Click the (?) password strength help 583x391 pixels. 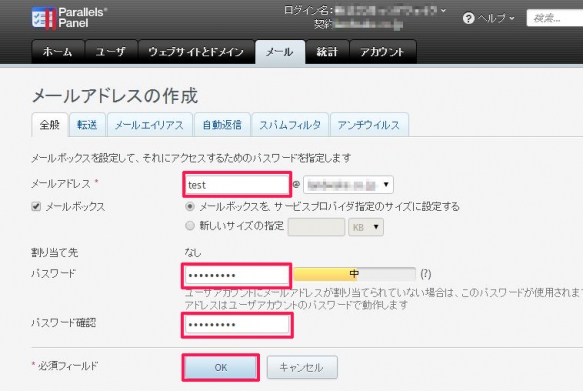pos(426,274)
